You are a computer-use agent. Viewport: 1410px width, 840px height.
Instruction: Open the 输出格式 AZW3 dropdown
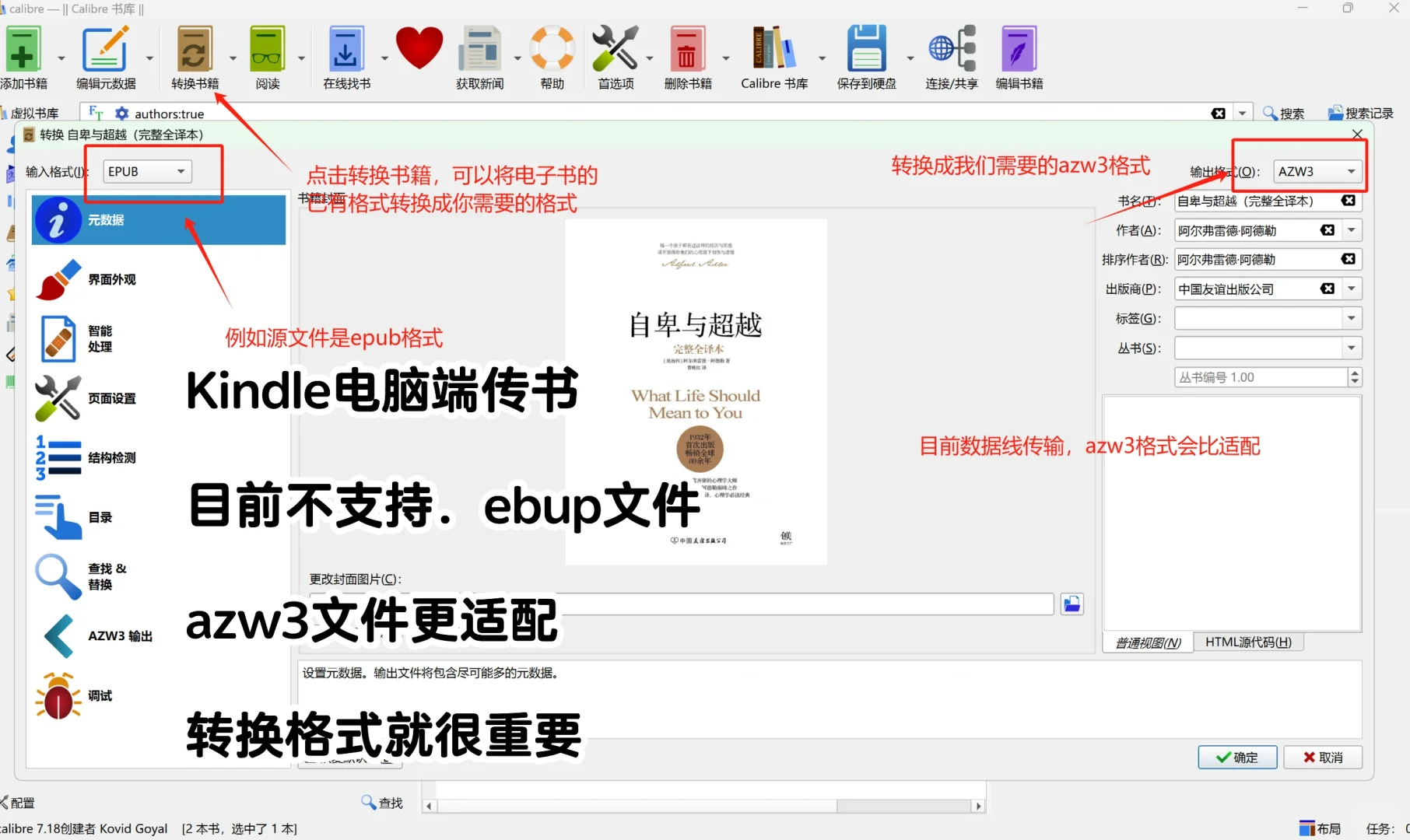click(1318, 171)
